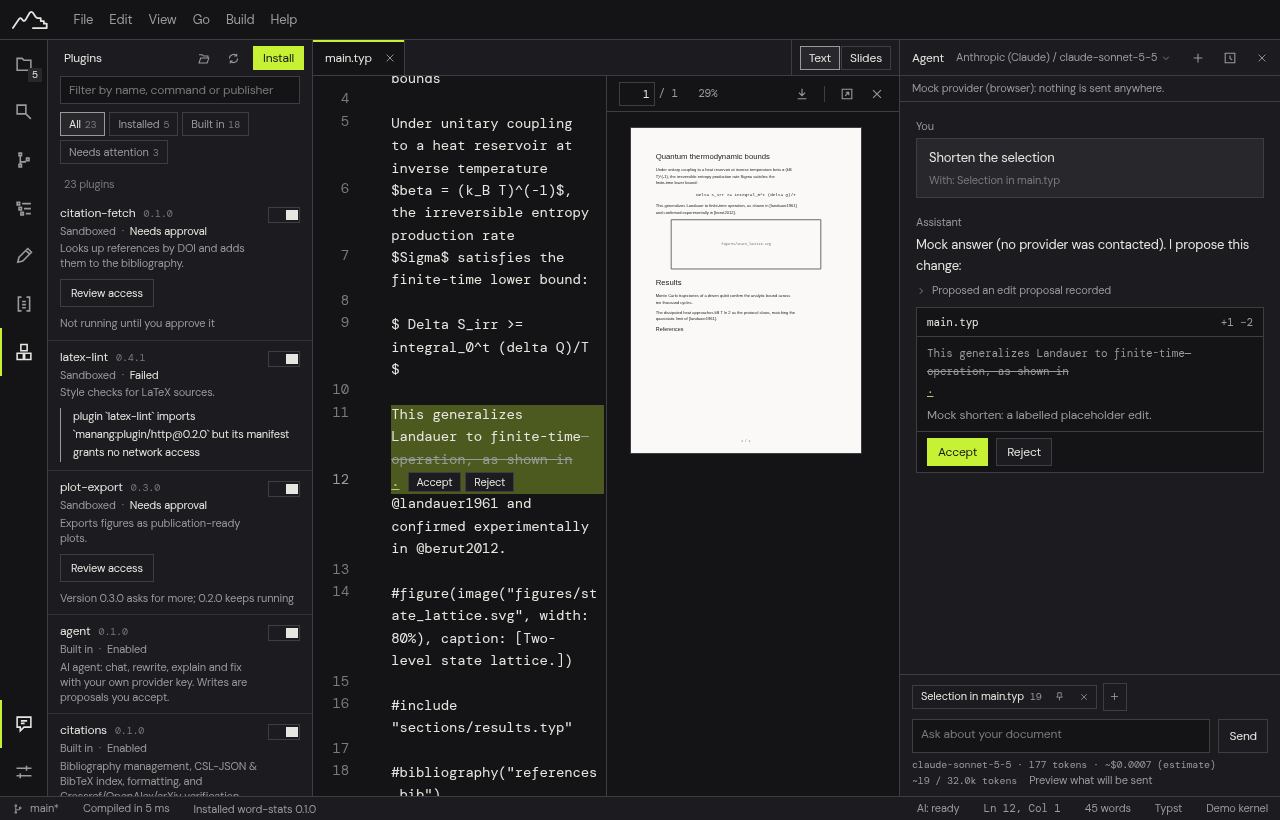Add context with the plus button

pyautogui.click(x=1114, y=696)
